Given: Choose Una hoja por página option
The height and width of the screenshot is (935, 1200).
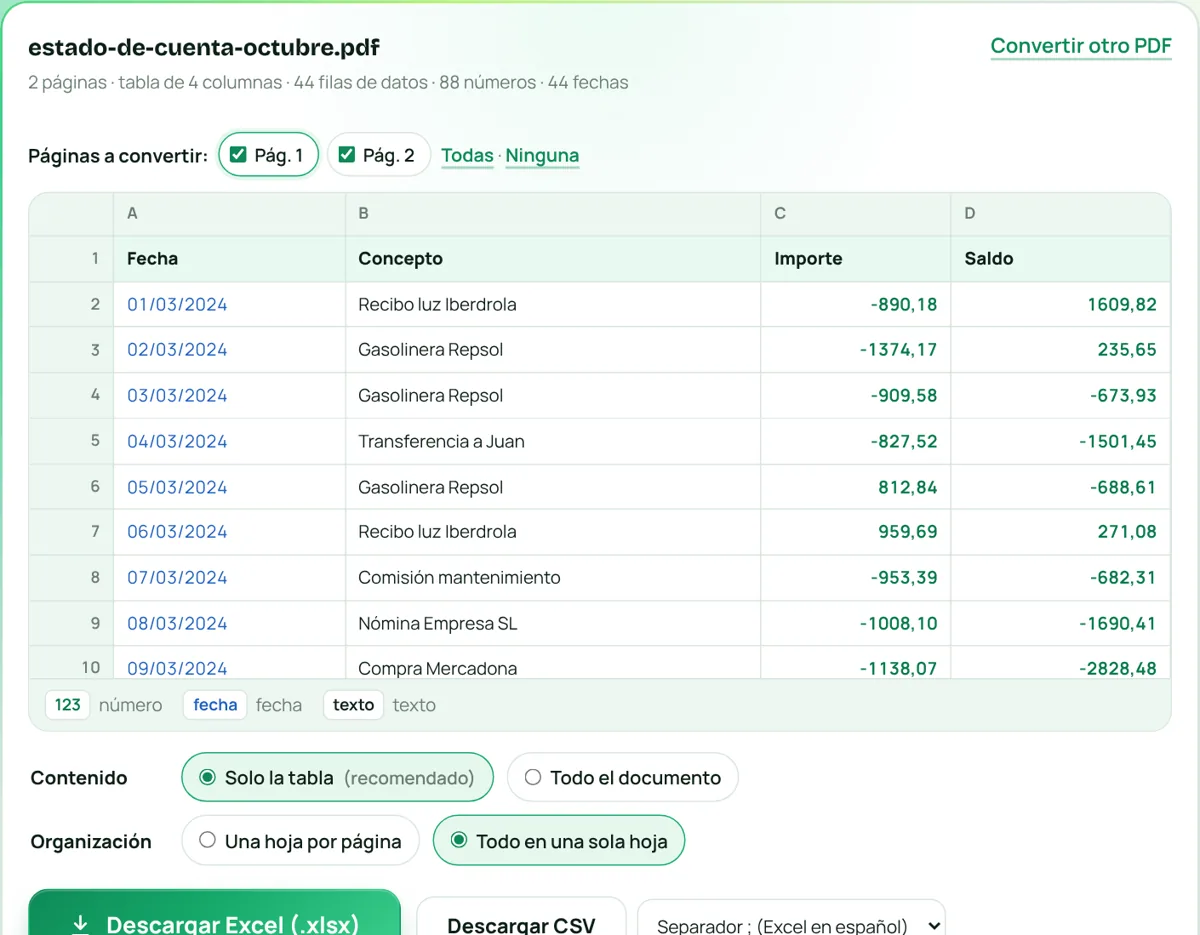Looking at the screenshot, I should pyautogui.click(x=299, y=841).
